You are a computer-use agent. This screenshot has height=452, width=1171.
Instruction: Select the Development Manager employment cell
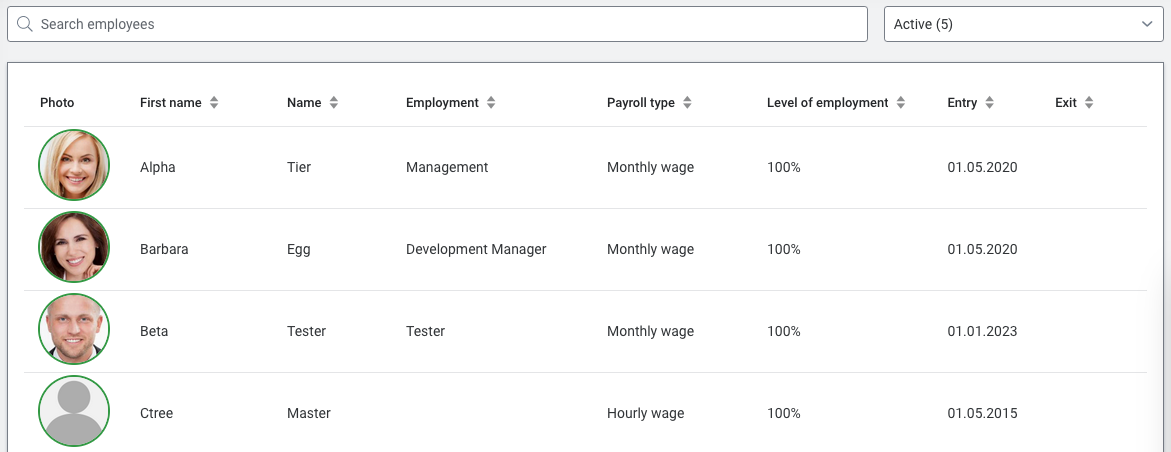(476, 249)
